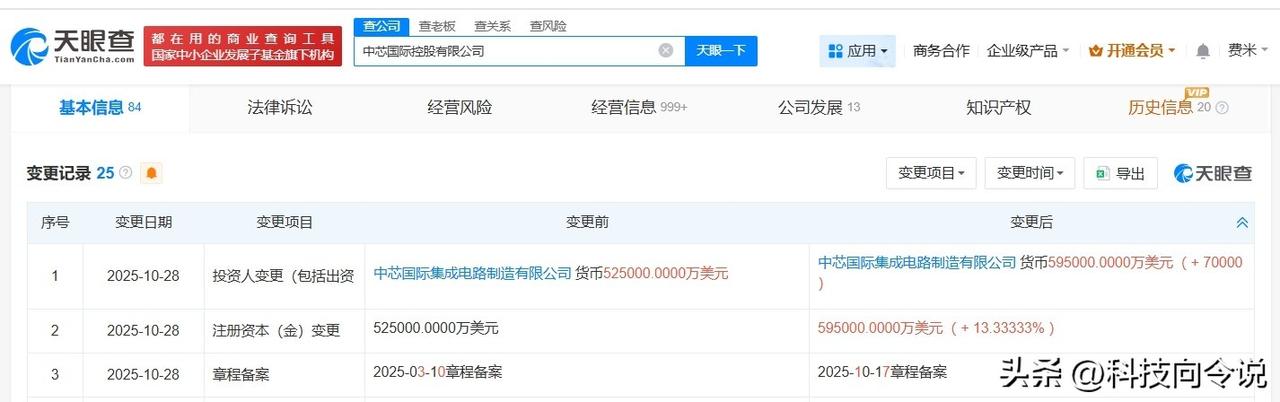The width and height of the screenshot is (1280, 402).
Task: Switch to the 经营信息 tab
Action: point(639,107)
